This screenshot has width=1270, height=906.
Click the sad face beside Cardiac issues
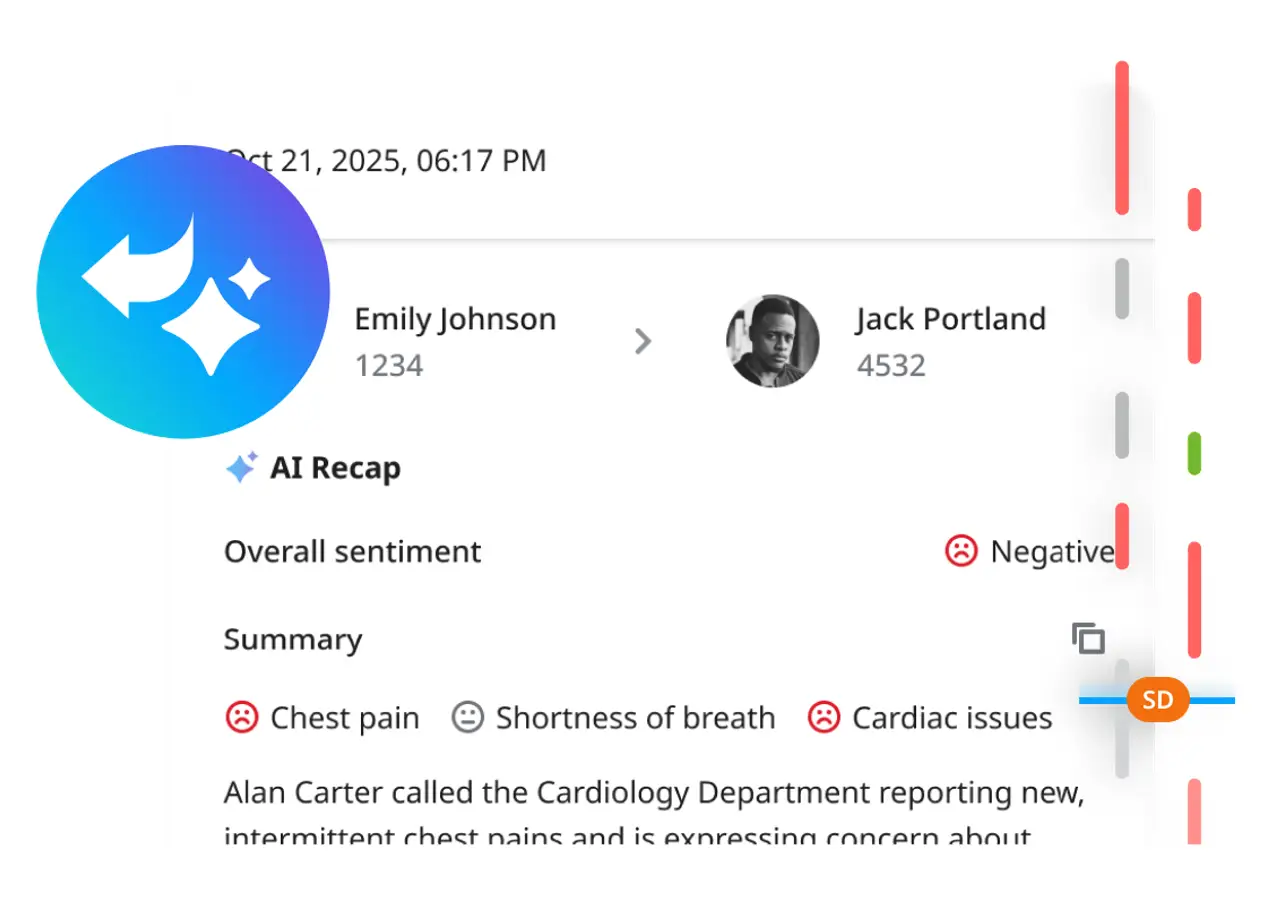(823, 717)
